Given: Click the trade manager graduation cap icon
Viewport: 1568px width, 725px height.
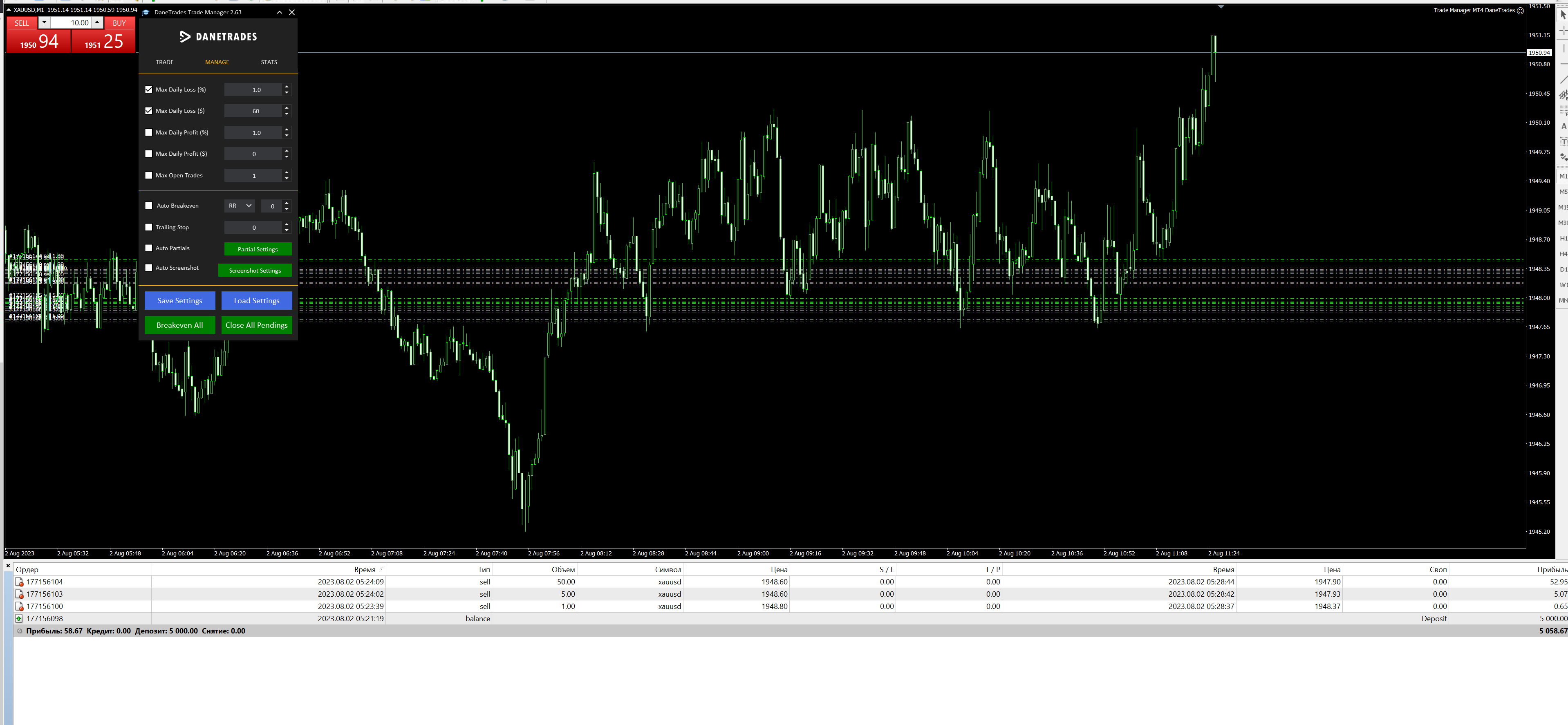Looking at the screenshot, I should [146, 12].
